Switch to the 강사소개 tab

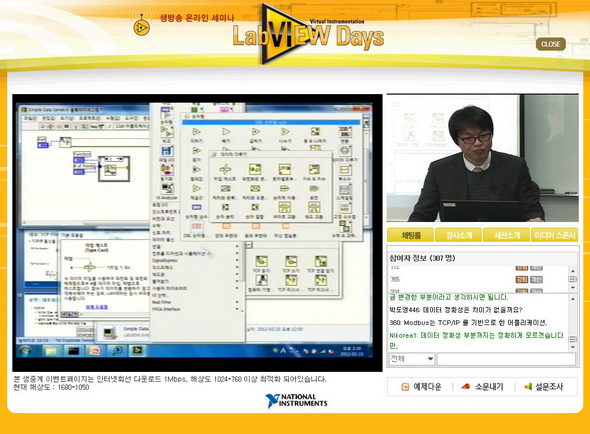[x=458, y=235]
